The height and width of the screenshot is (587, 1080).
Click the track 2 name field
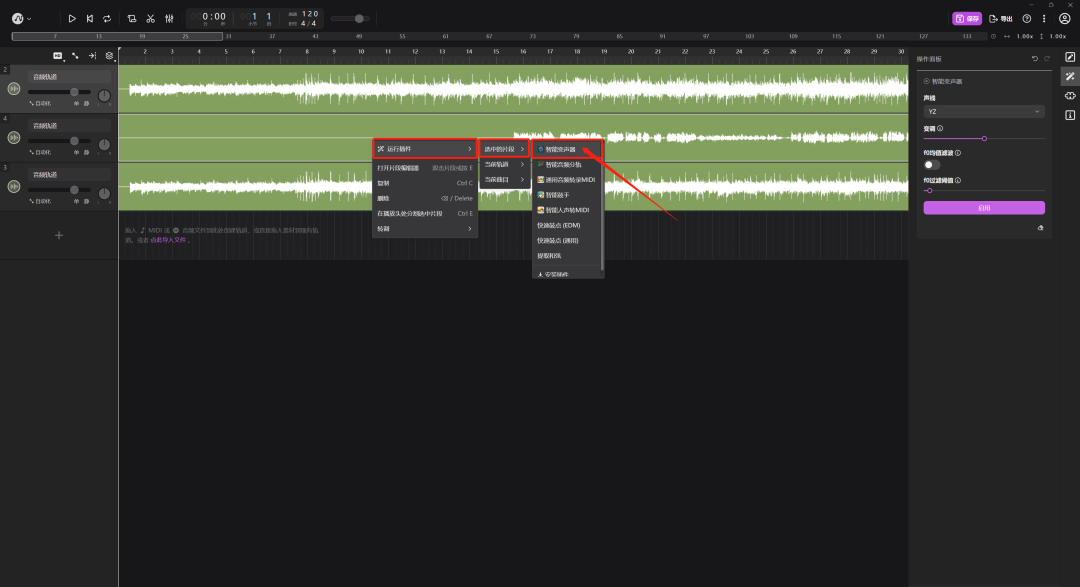tap(70, 77)
